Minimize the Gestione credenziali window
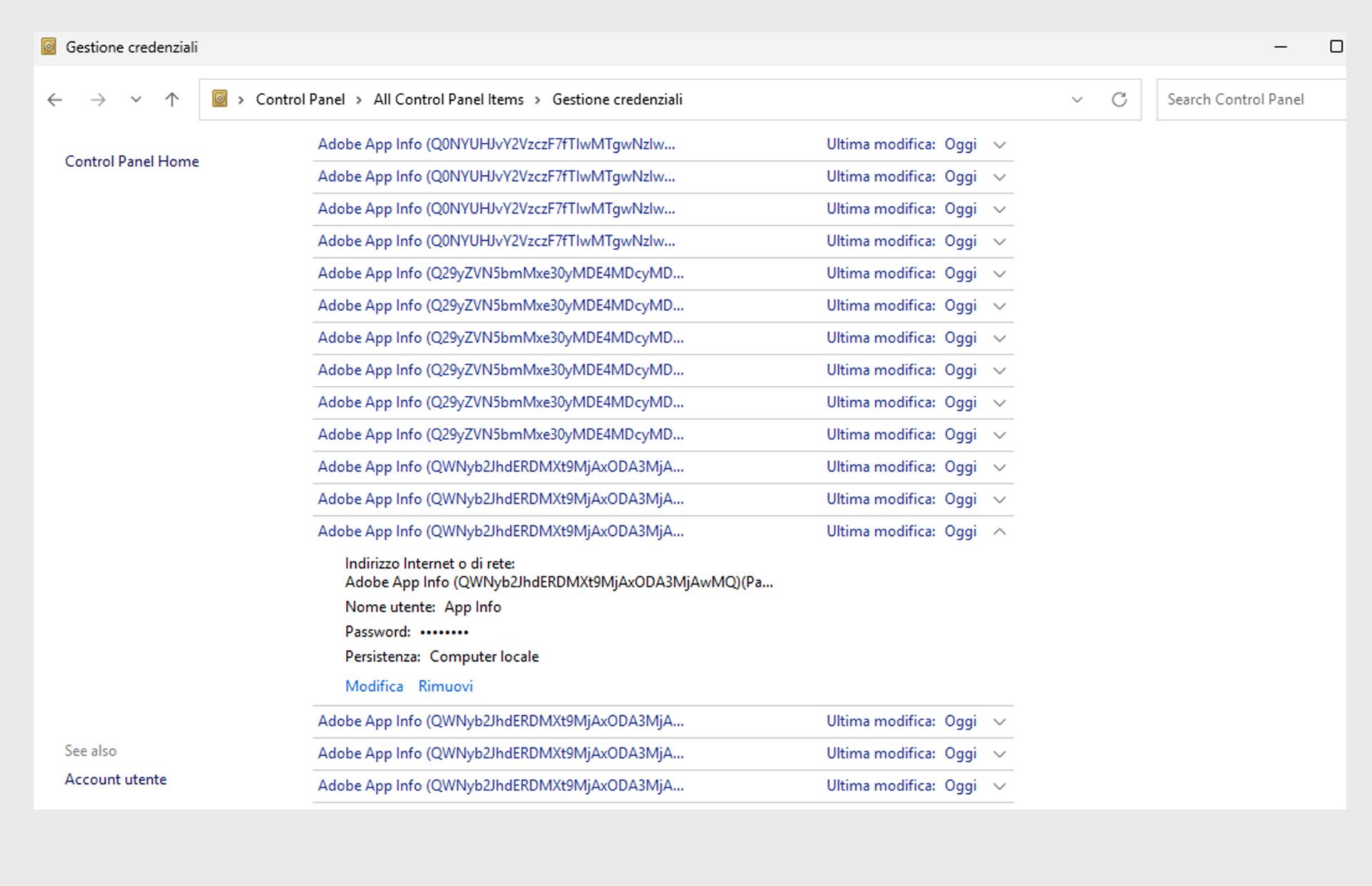The height and width of the screenshot is (886, 1372). click(x=1281, y=47)
